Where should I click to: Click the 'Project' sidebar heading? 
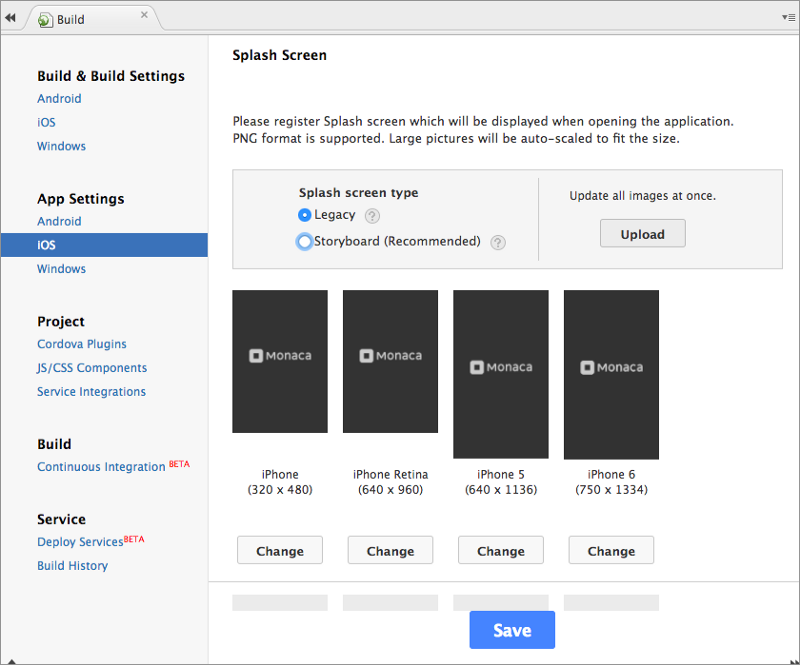(x=61, y=322)
